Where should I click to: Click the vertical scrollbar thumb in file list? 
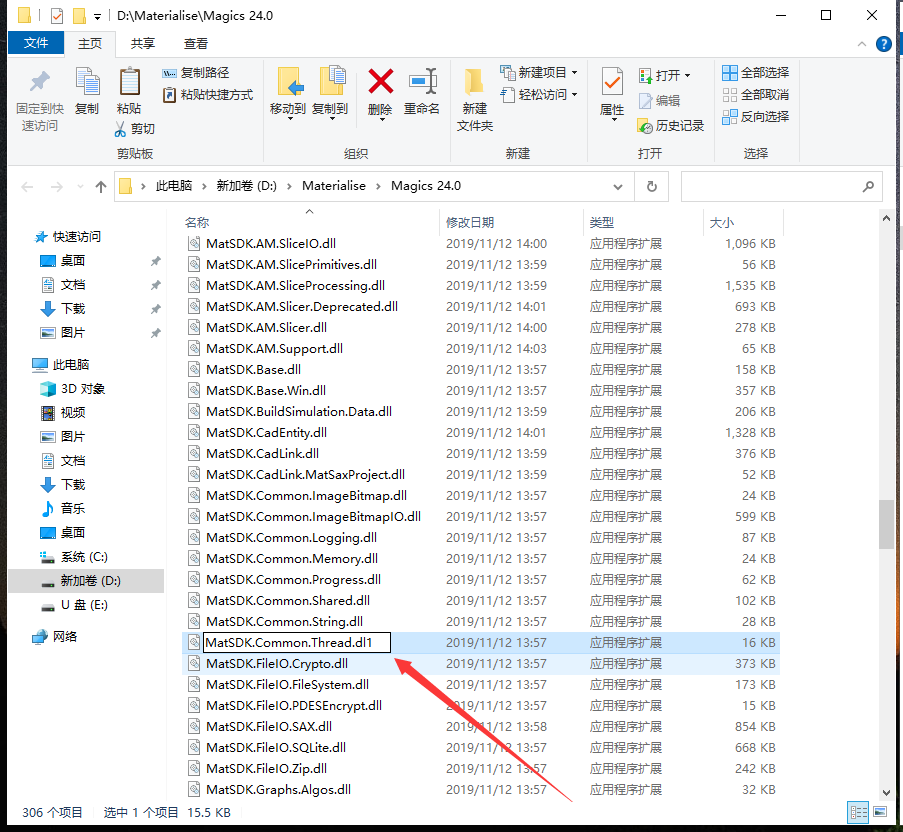point(886,524)
